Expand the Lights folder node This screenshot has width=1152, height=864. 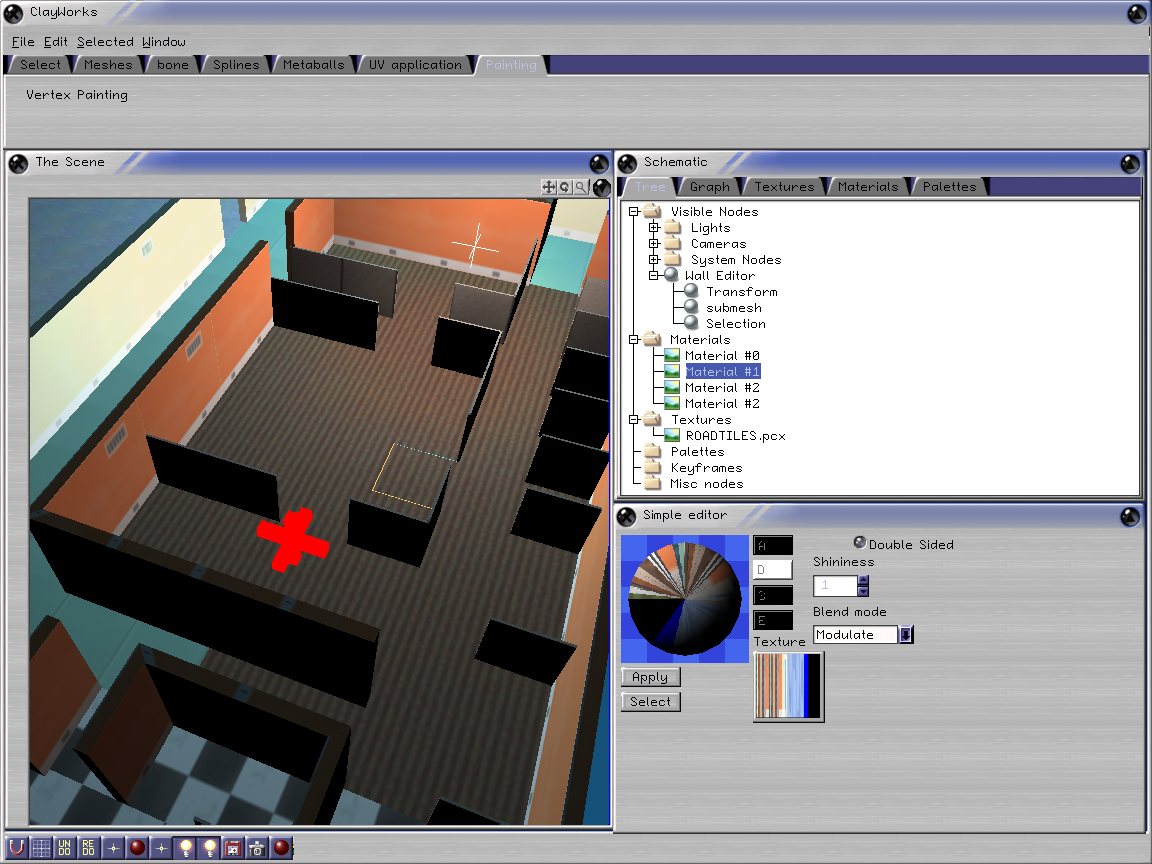click(x=654, y=228)
